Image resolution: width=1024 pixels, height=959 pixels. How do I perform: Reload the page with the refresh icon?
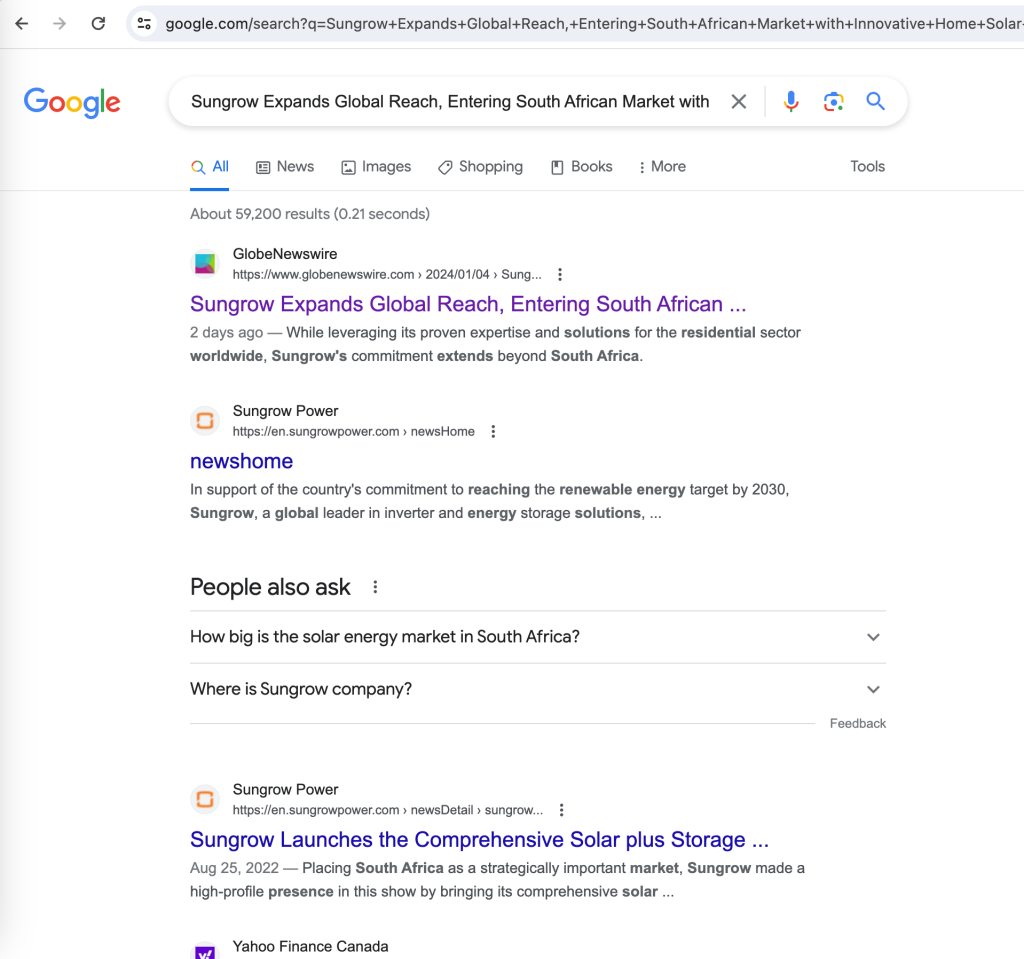click(x=98, y=24)
